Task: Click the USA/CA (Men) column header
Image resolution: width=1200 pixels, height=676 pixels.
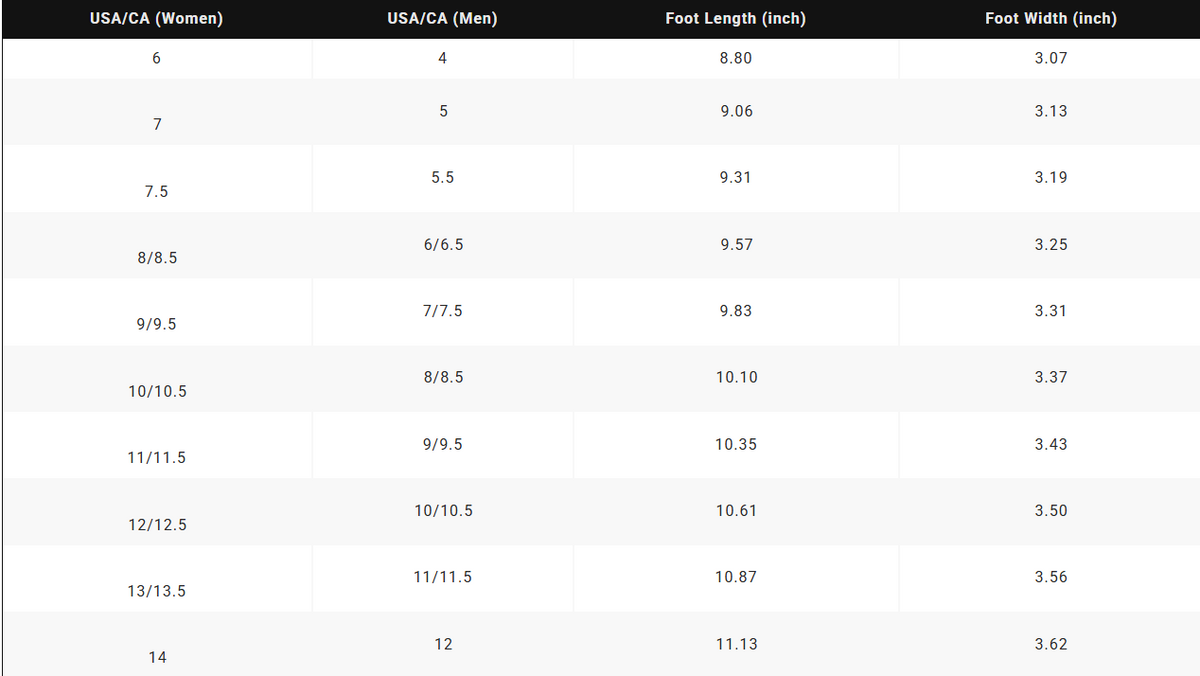Action: point(442,19)
